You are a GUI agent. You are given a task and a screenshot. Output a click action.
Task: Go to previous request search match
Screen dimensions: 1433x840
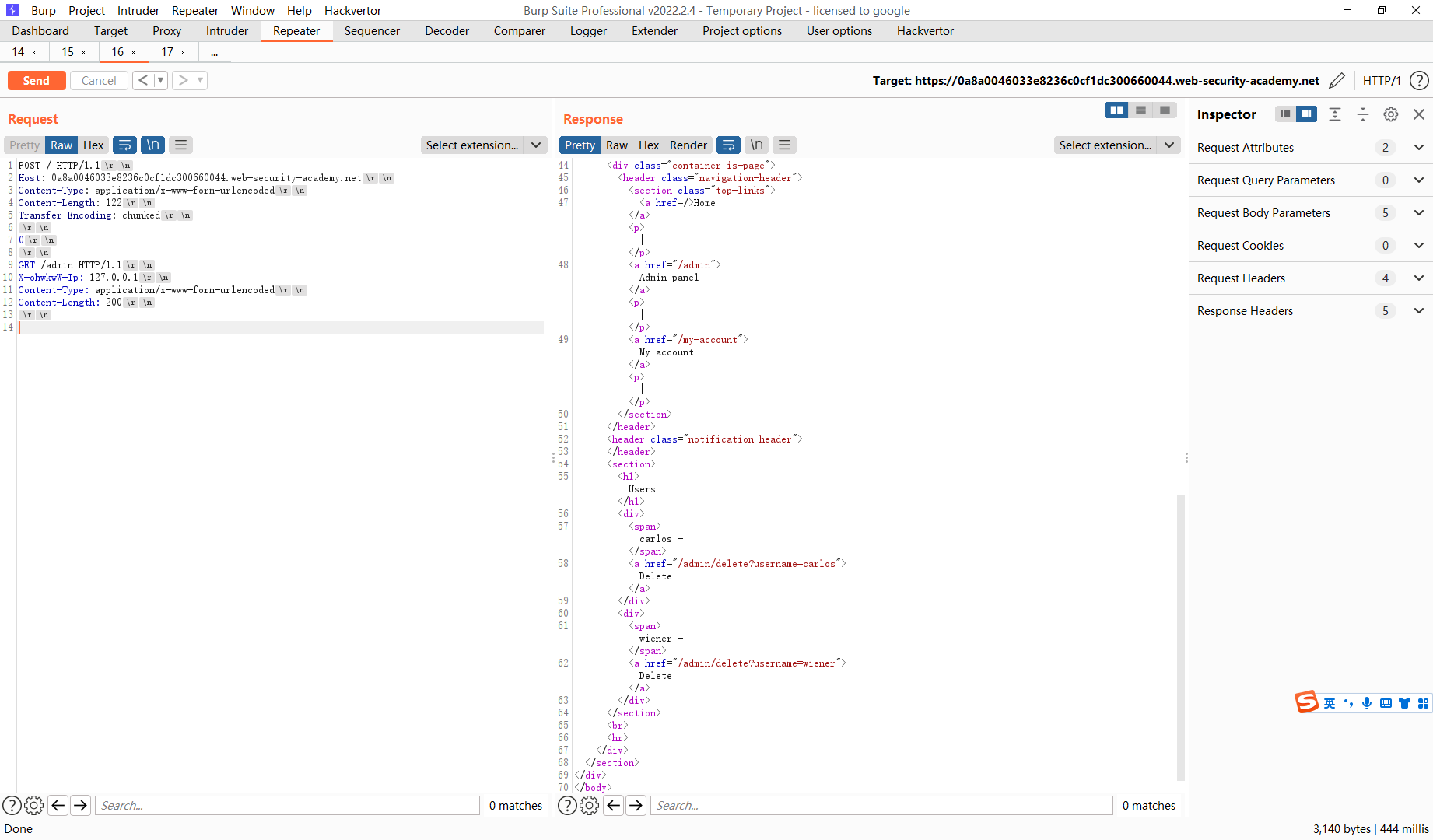pyautogui.click(x=58, y=806)
